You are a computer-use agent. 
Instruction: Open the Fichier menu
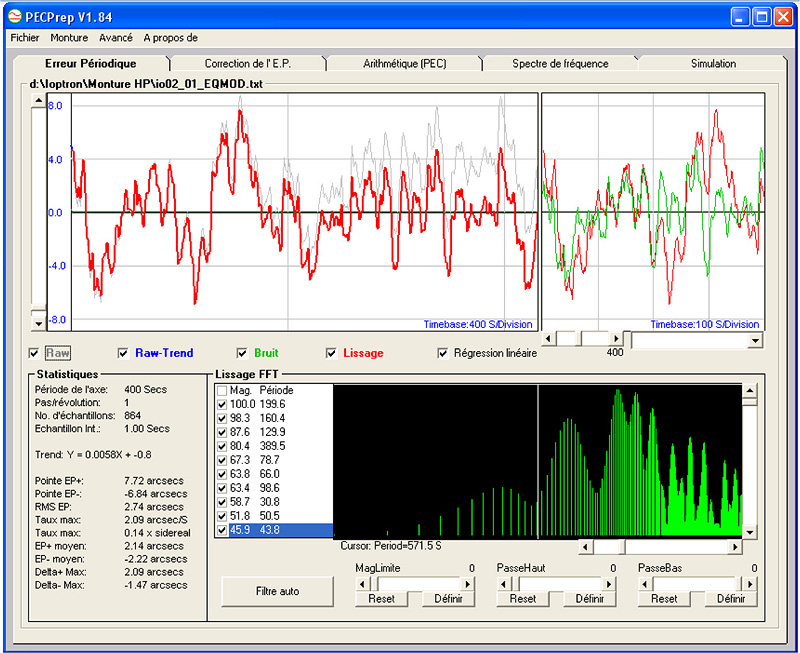pyautogui.click(x=24, y=37)
